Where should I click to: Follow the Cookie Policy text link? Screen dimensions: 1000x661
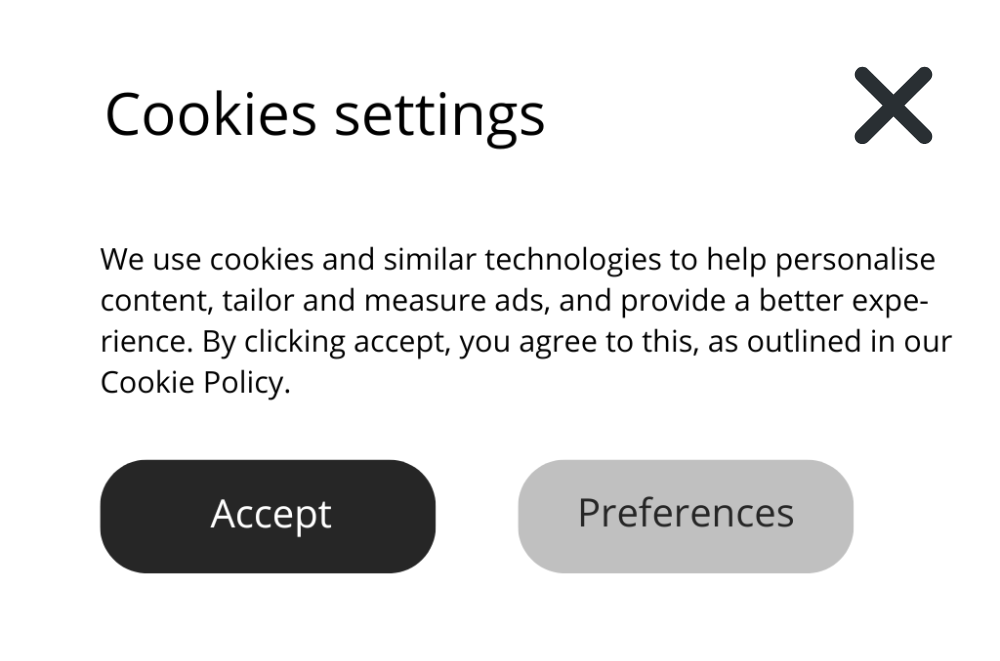coord(195,383)
